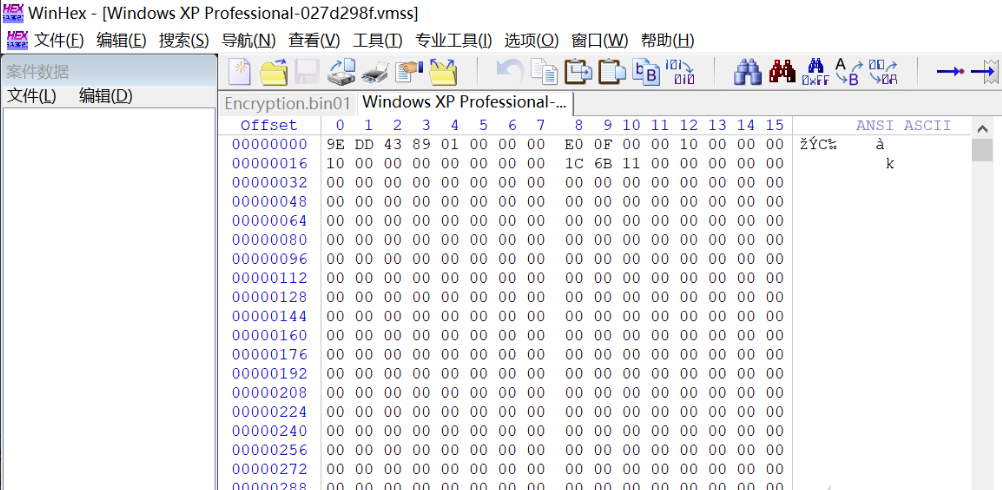Click the Offset column header

coord(268,125)
